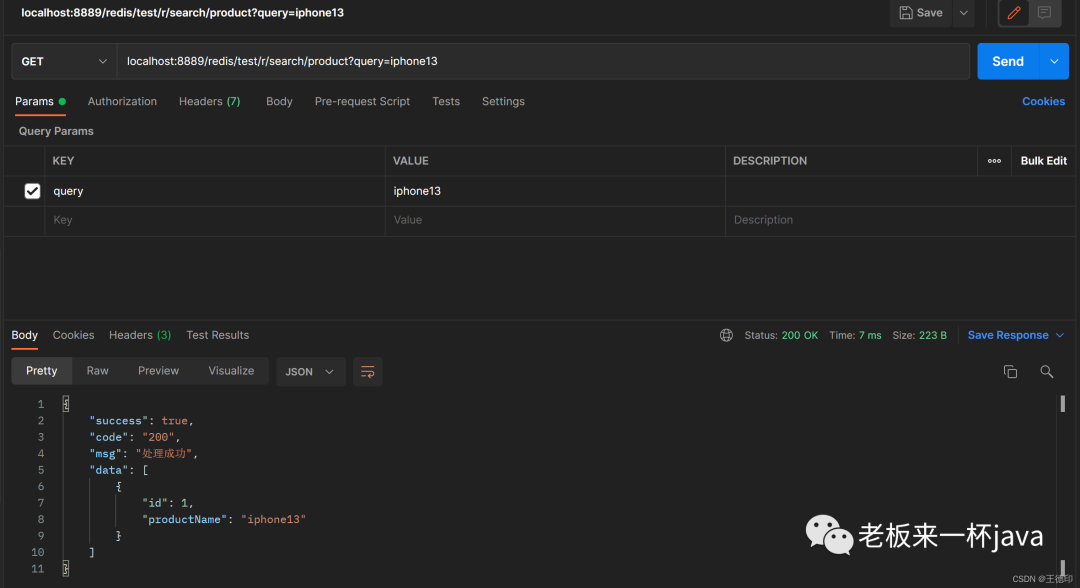Open the request Body tab
1080x588 pixels.
(279, 101)
